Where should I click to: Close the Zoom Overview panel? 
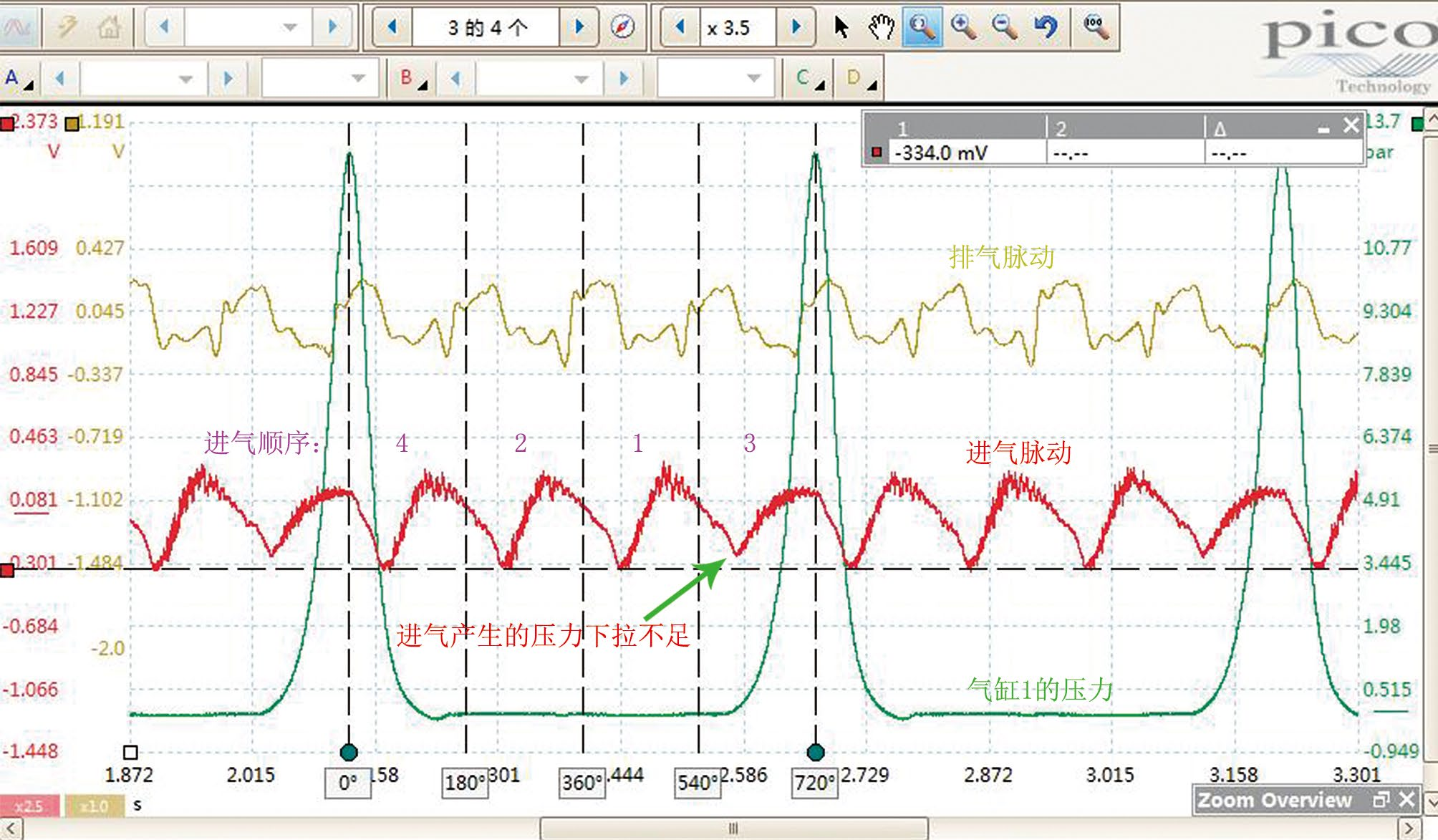click(1407, 799)
